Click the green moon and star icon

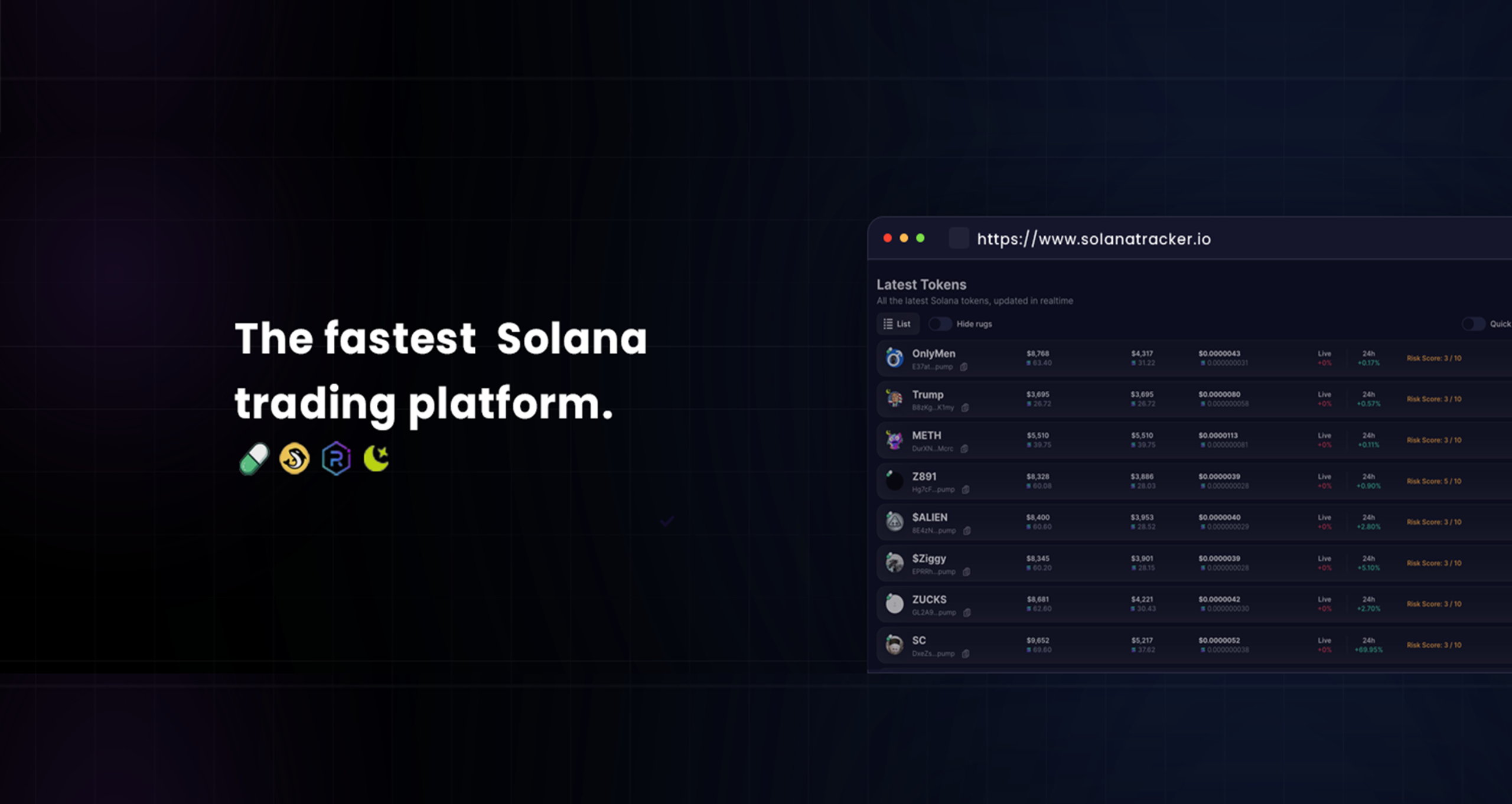coord(376,459)
